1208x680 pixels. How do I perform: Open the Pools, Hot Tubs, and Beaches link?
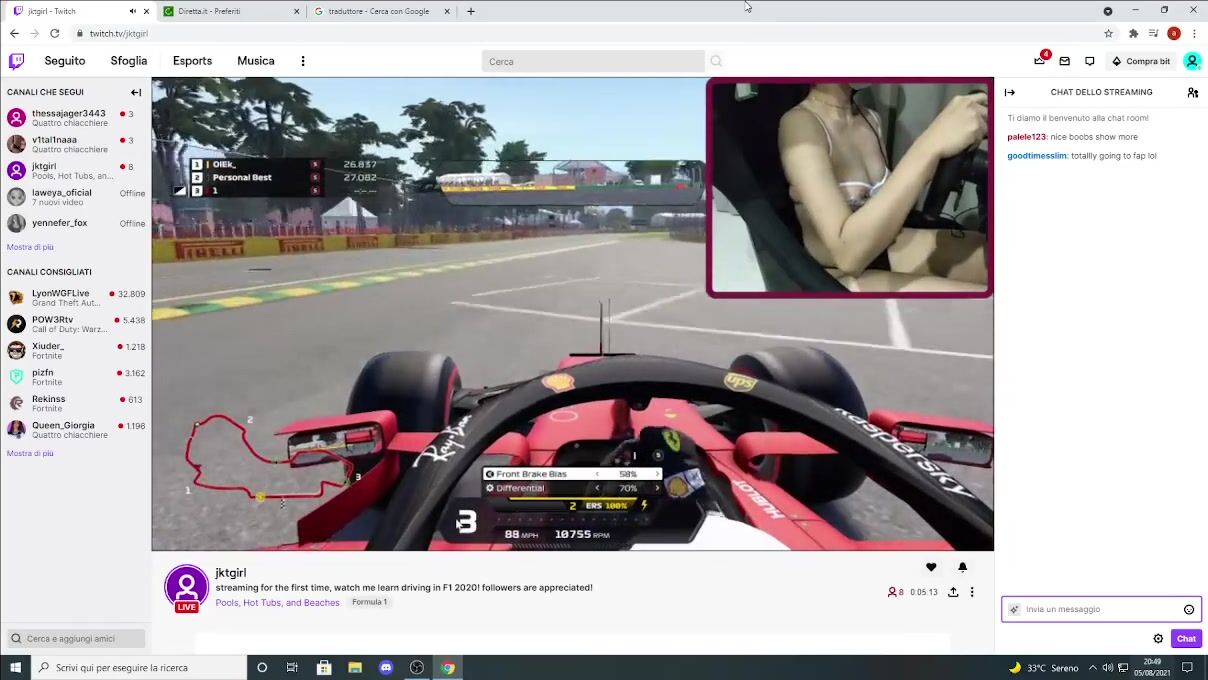tap(277, 602)
